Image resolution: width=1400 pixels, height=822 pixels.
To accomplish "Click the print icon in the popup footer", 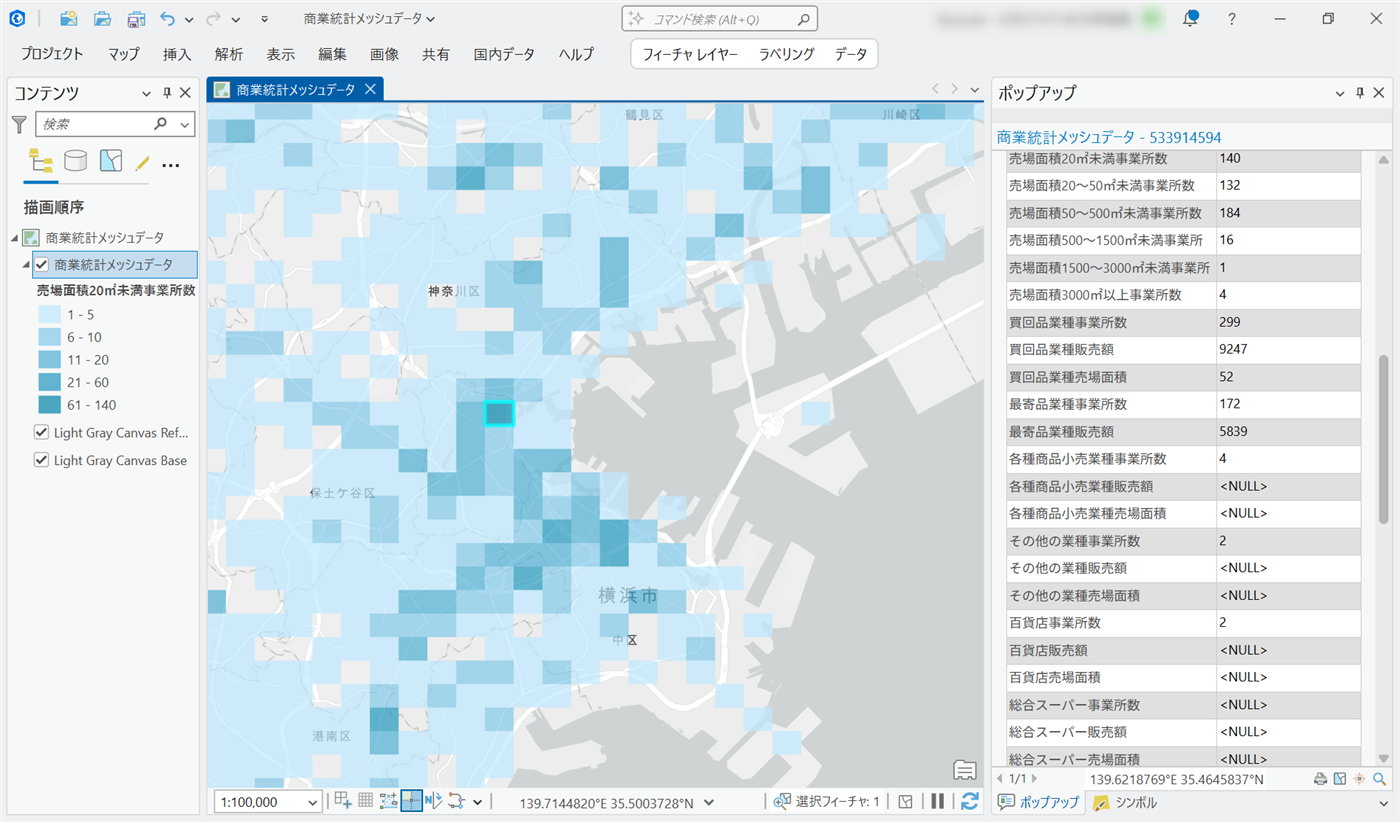I will pos(1320,778).
